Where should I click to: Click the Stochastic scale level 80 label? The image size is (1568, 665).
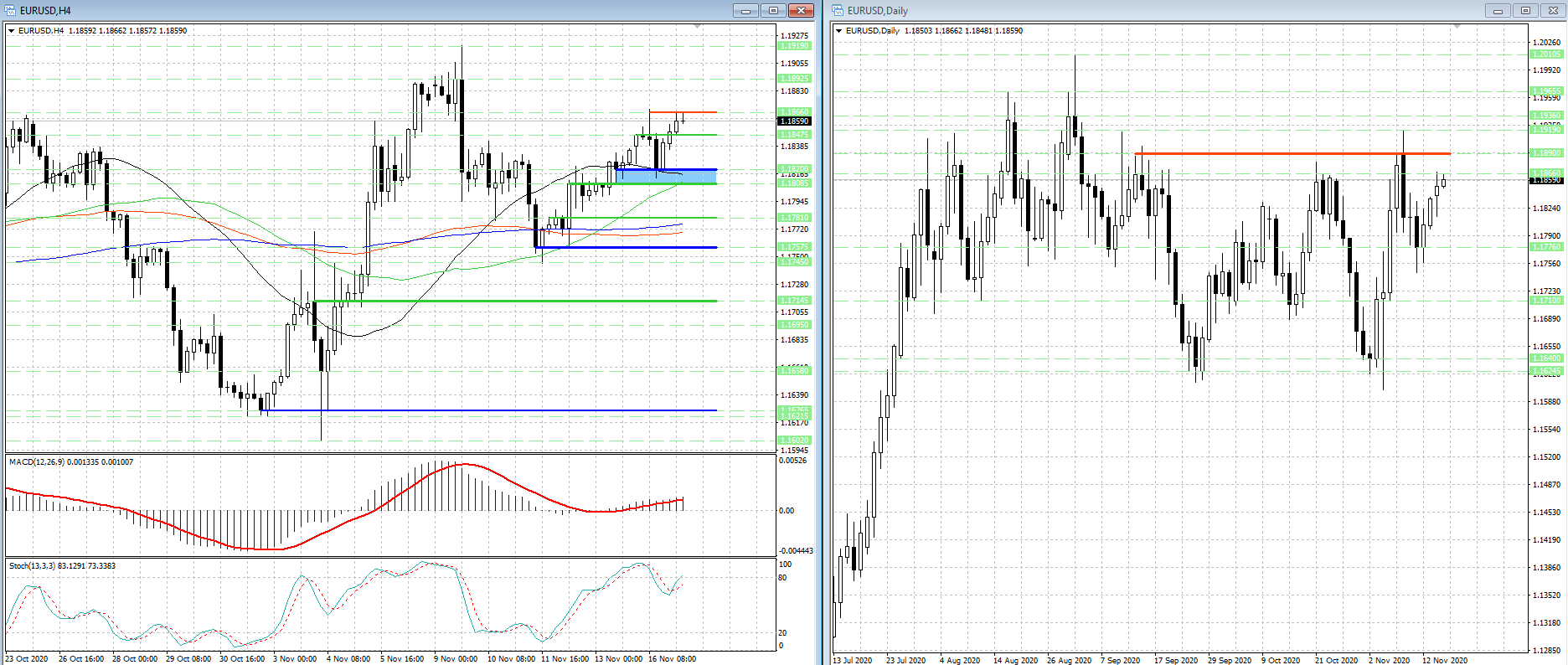click(783, 578)
